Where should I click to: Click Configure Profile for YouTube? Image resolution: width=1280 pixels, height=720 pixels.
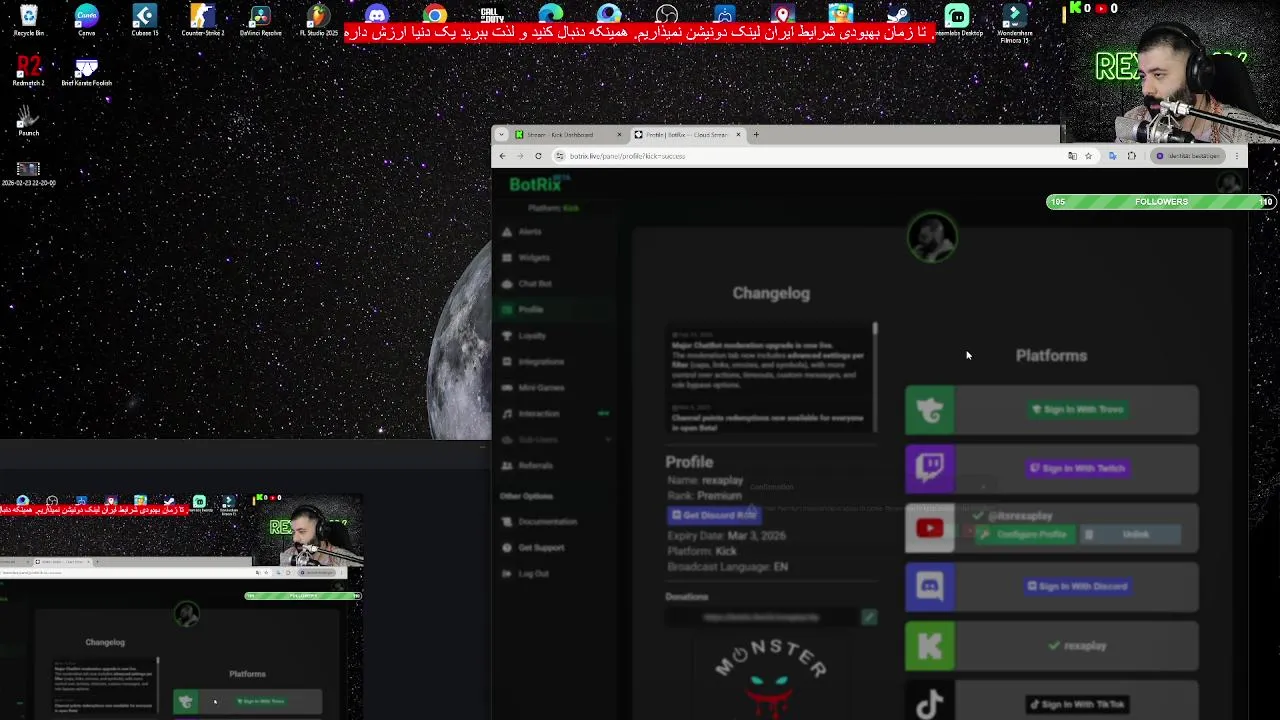click(1023, 535)
